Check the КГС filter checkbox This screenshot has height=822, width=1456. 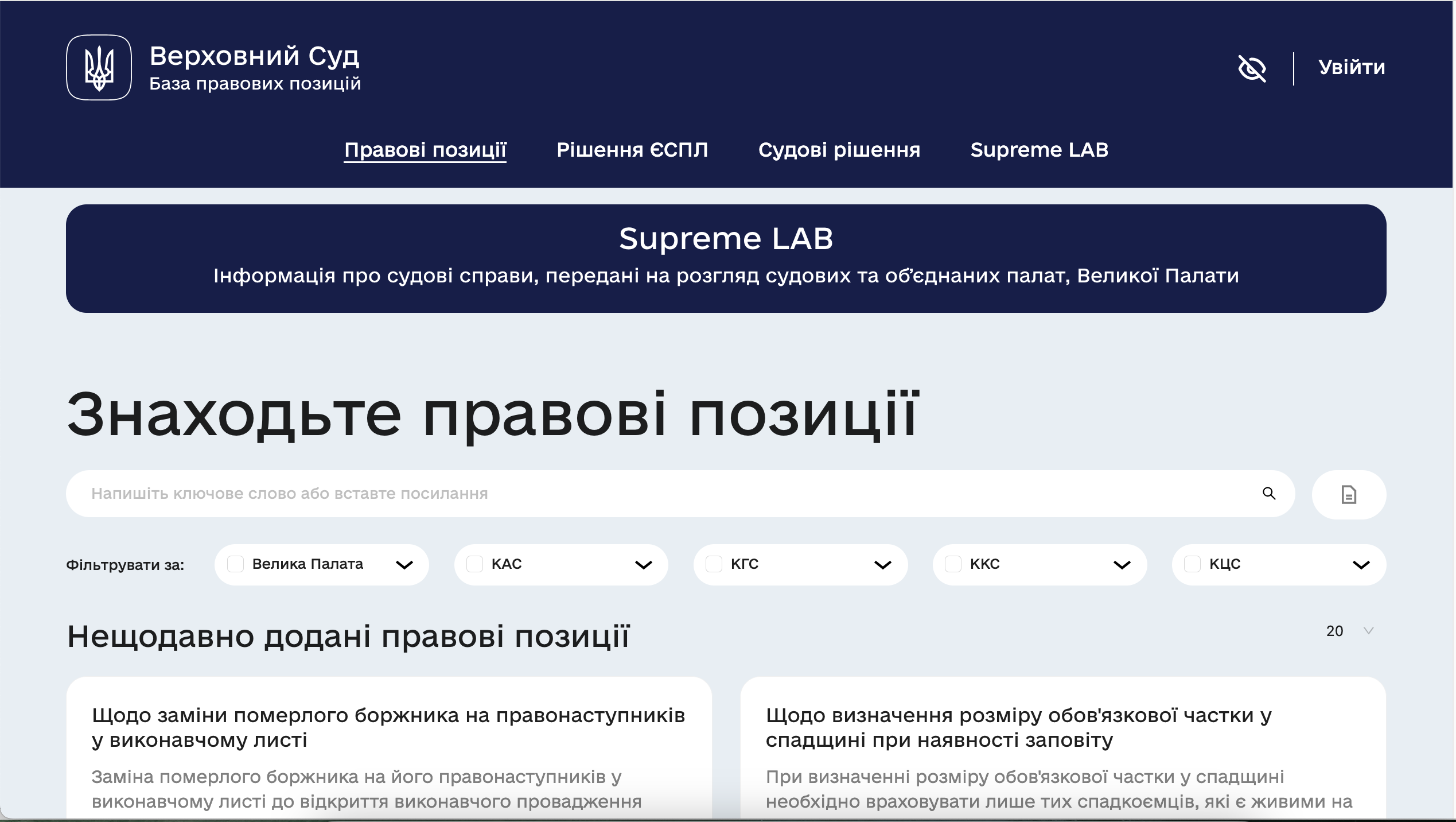coord(714,564)
